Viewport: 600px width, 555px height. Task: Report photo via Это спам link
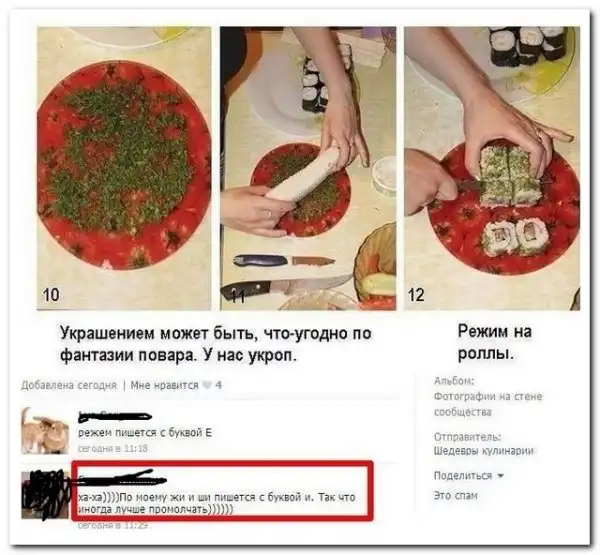[455, 496]
